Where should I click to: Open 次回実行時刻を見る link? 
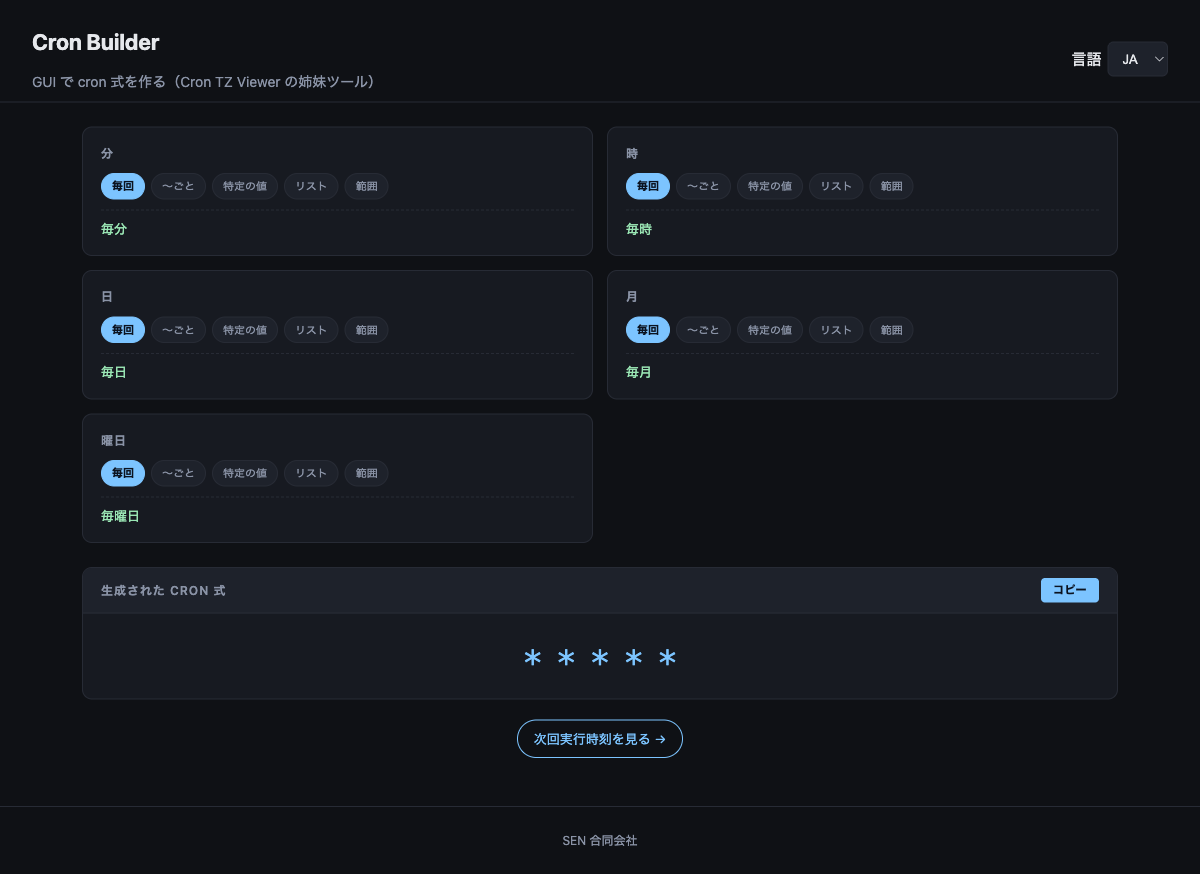click(600, 739)
